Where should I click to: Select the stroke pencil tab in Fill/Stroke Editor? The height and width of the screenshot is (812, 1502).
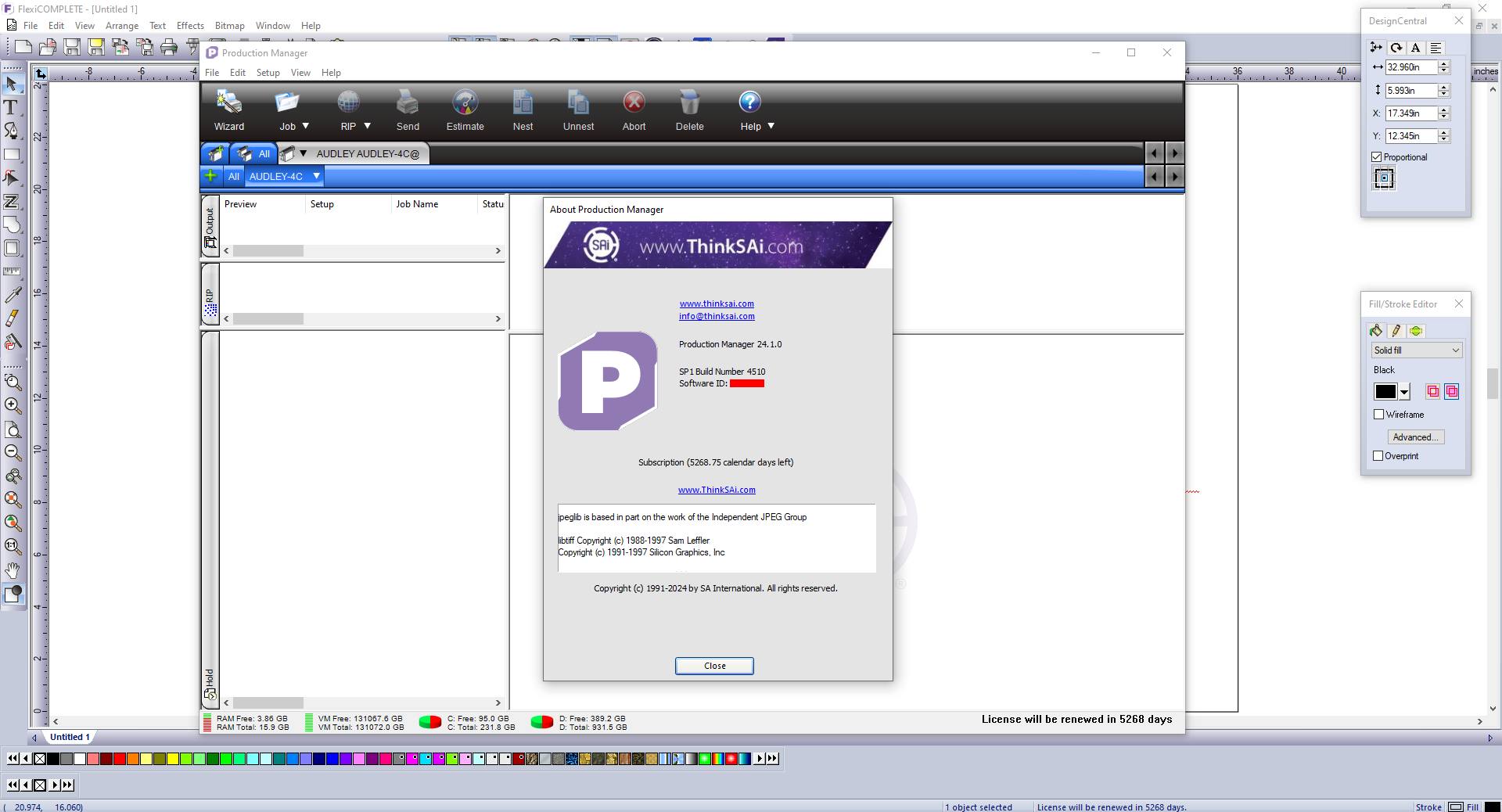click(1396, 331)
